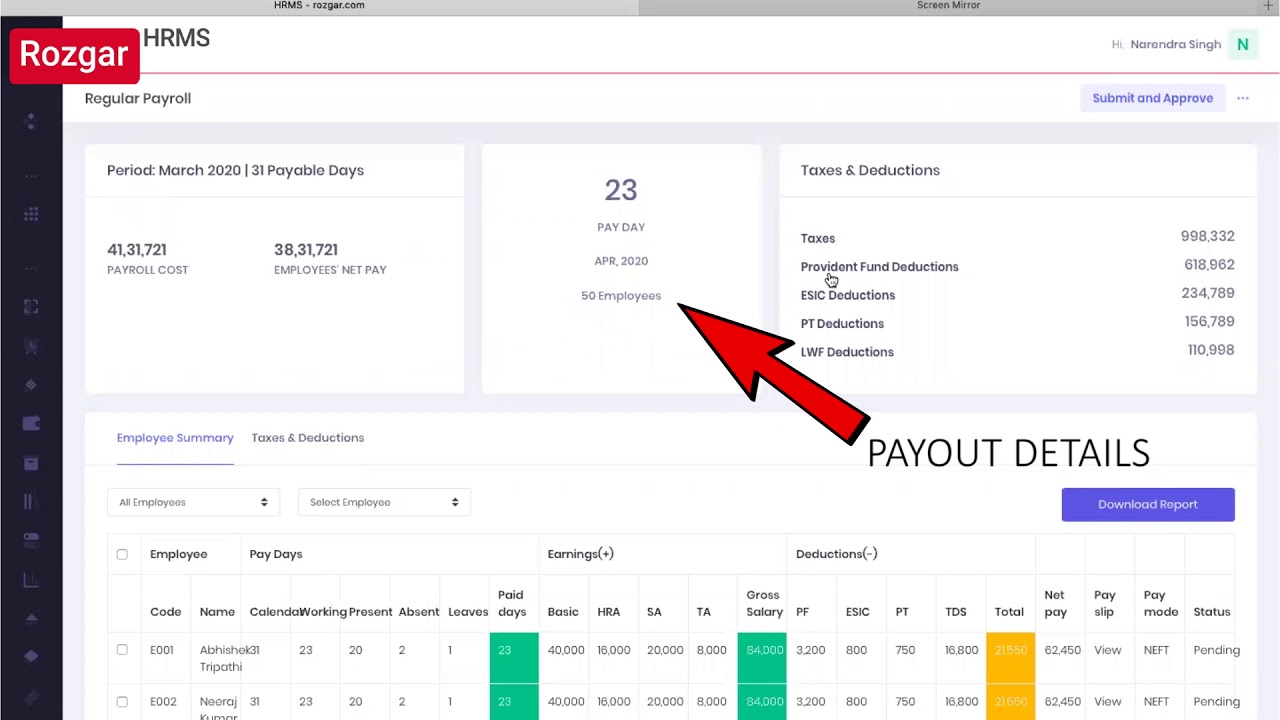This screenshot has height=720, width=1280.
Task: Click the Code column header
Action: point(166,612)
